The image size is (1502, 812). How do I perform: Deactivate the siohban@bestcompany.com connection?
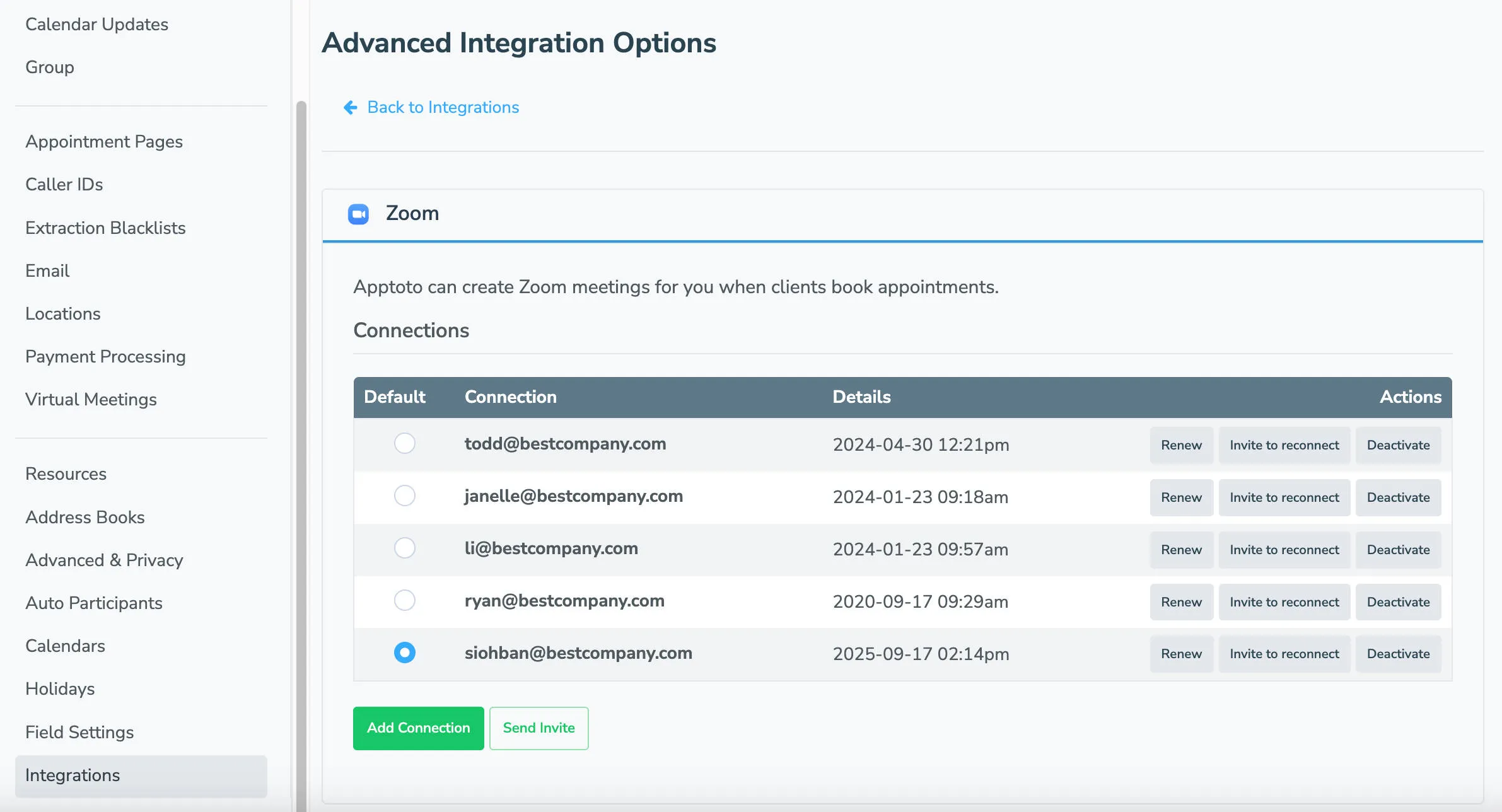1399,654
